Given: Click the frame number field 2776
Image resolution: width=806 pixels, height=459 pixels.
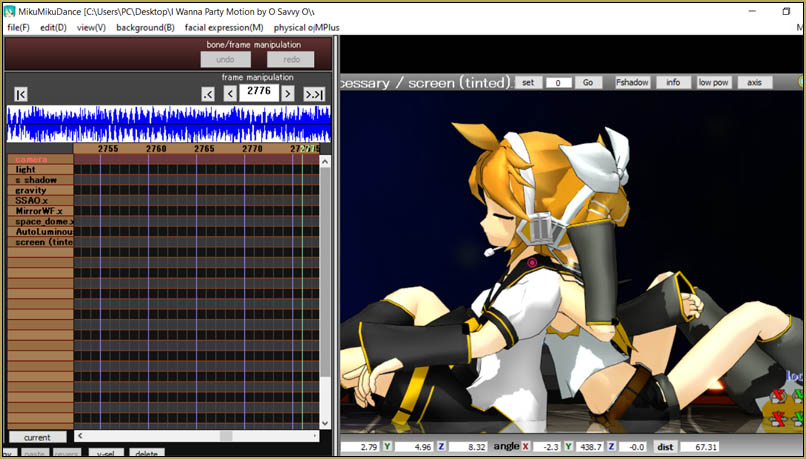Looking at the screenshot, I should [x=259, y=93].
